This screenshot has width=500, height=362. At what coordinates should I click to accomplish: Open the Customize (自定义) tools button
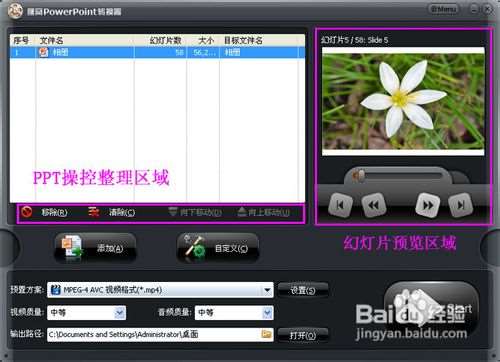click(x=218, y=248)
